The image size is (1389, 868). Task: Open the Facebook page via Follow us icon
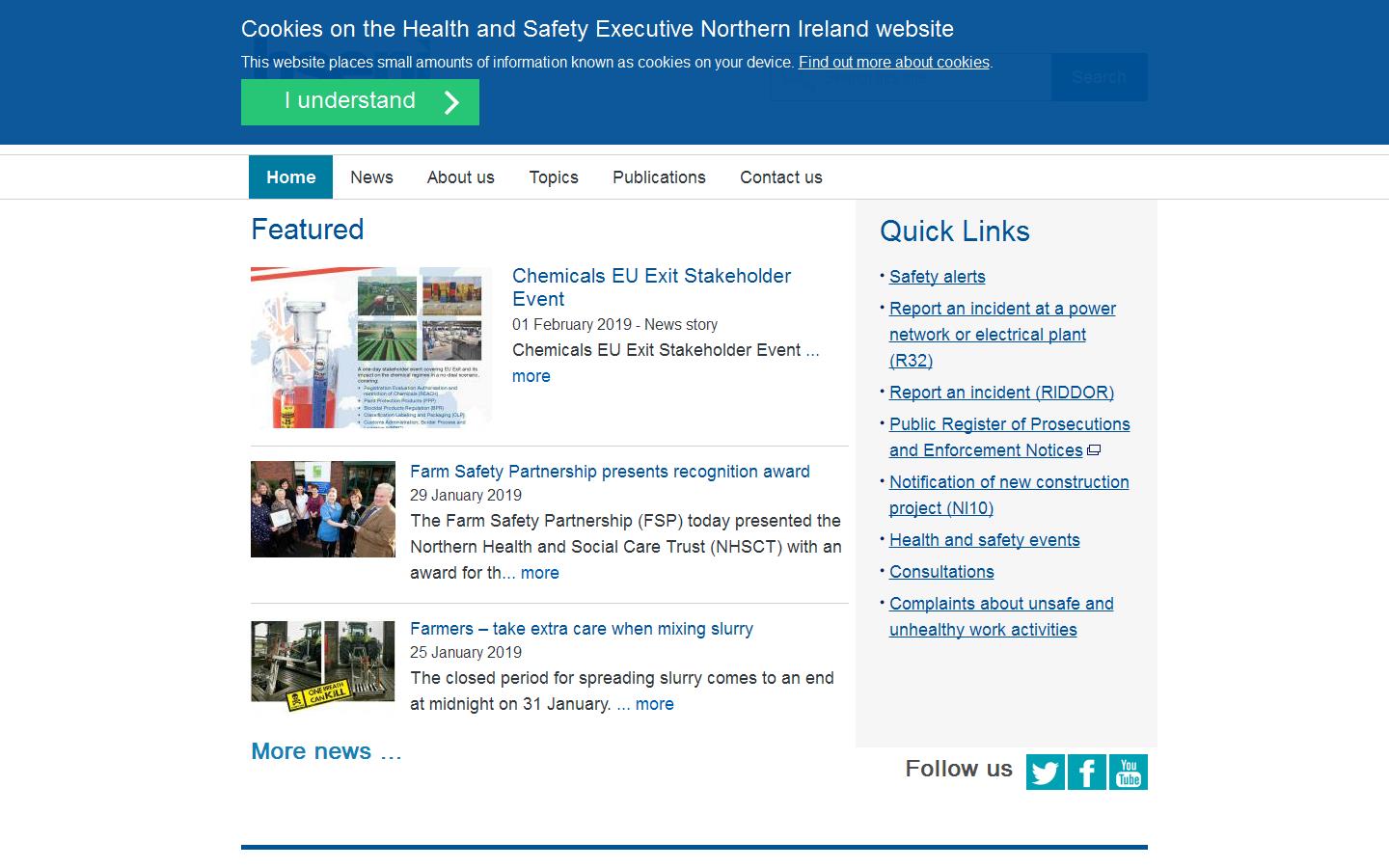pos(1086,772)
